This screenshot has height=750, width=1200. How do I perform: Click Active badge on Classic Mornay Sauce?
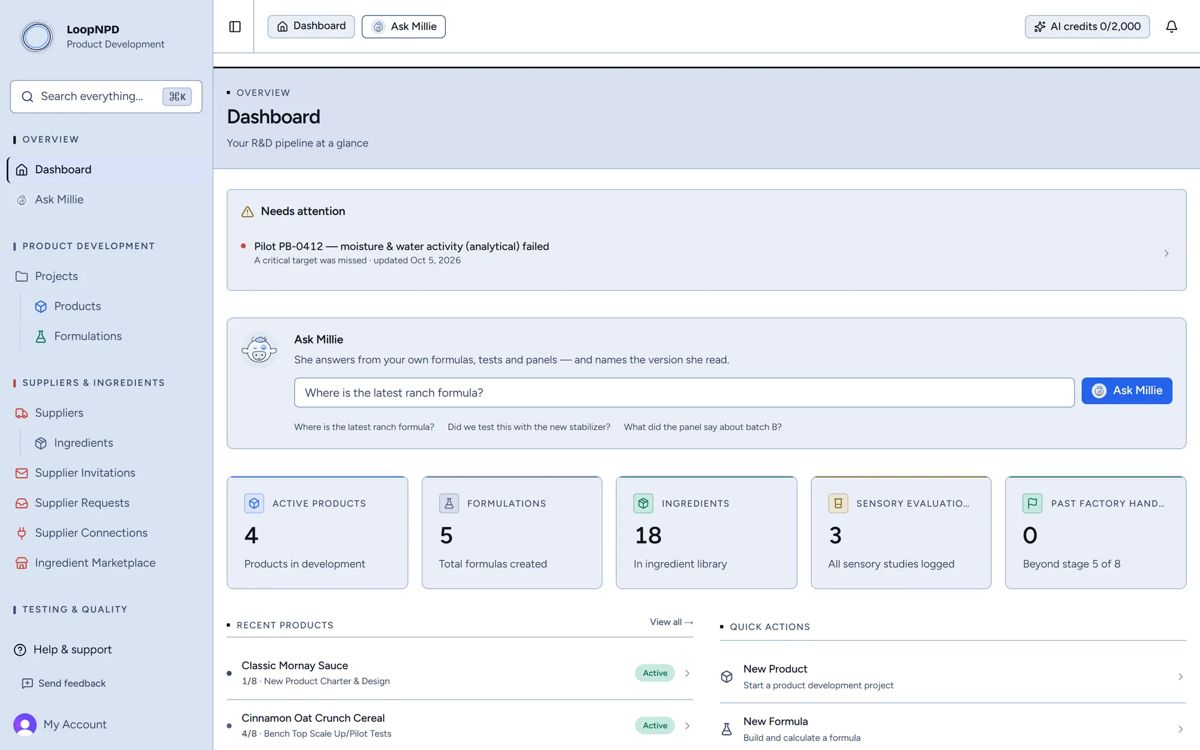point(655,673)
